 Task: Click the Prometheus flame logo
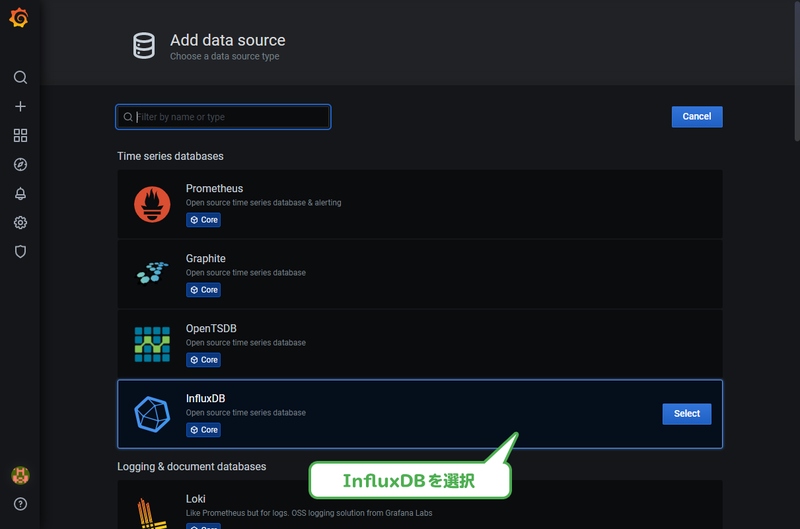152,204
